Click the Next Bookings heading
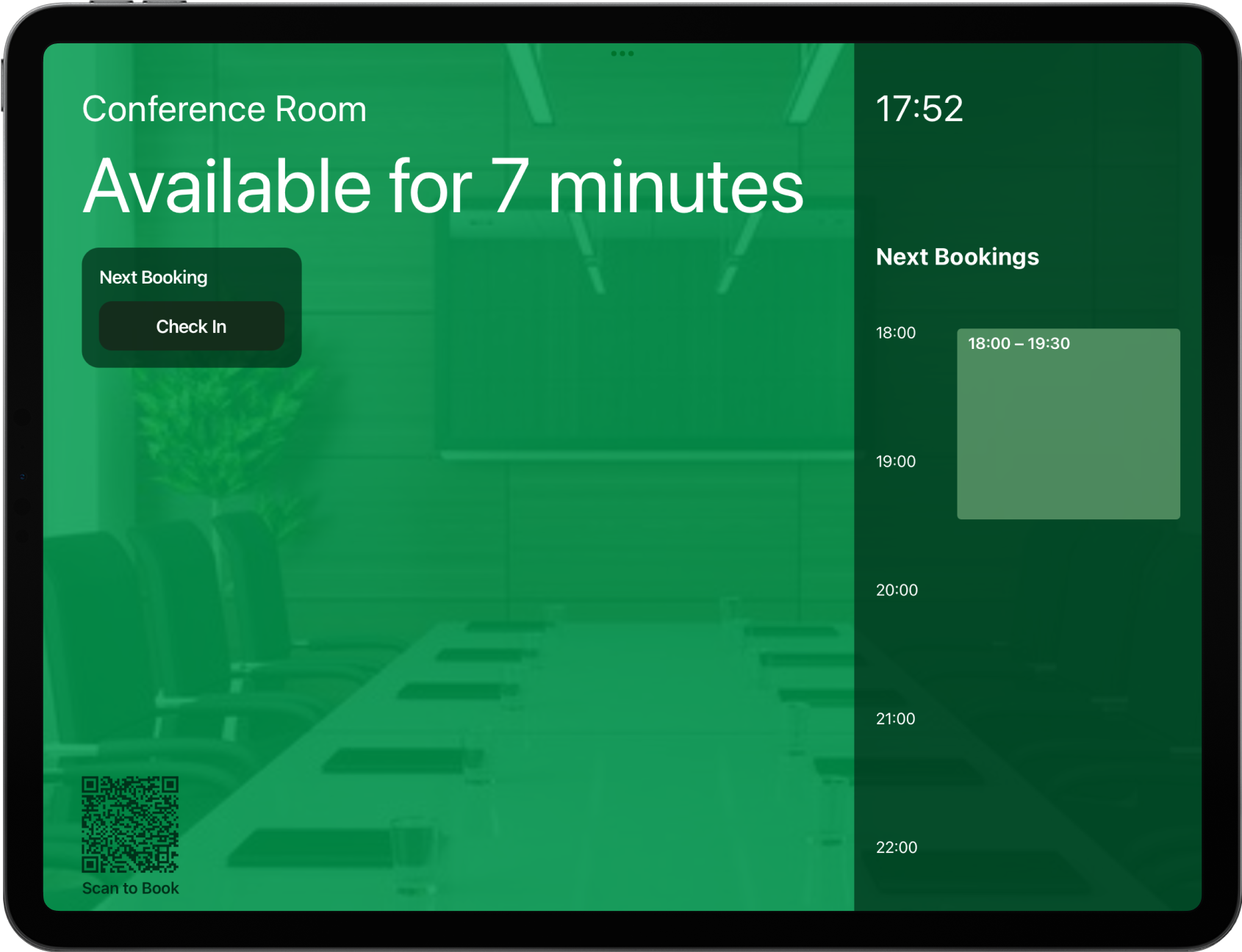The image size is (1242, 952). [x=957, y=256]
